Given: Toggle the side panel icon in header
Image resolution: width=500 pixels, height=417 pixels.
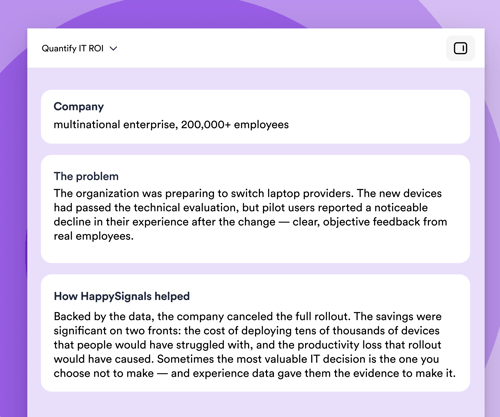Looking at the screenshot, I should [460, 48].
